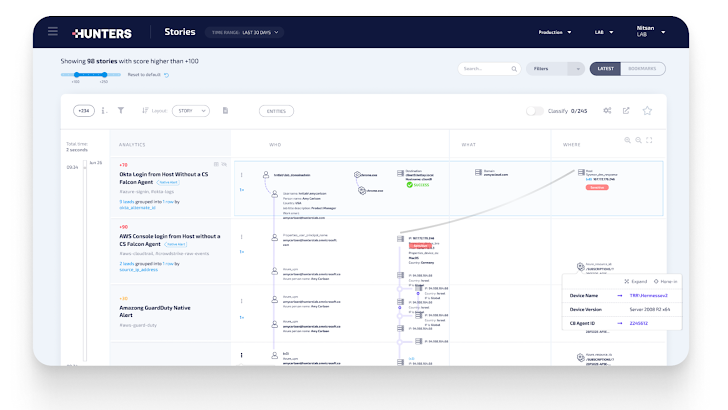The width and height of the screenshot is (728, 410).
Task: Open the CB Agent ID 2245612 link
Action: pyautogui.click(x=639, y=323)
